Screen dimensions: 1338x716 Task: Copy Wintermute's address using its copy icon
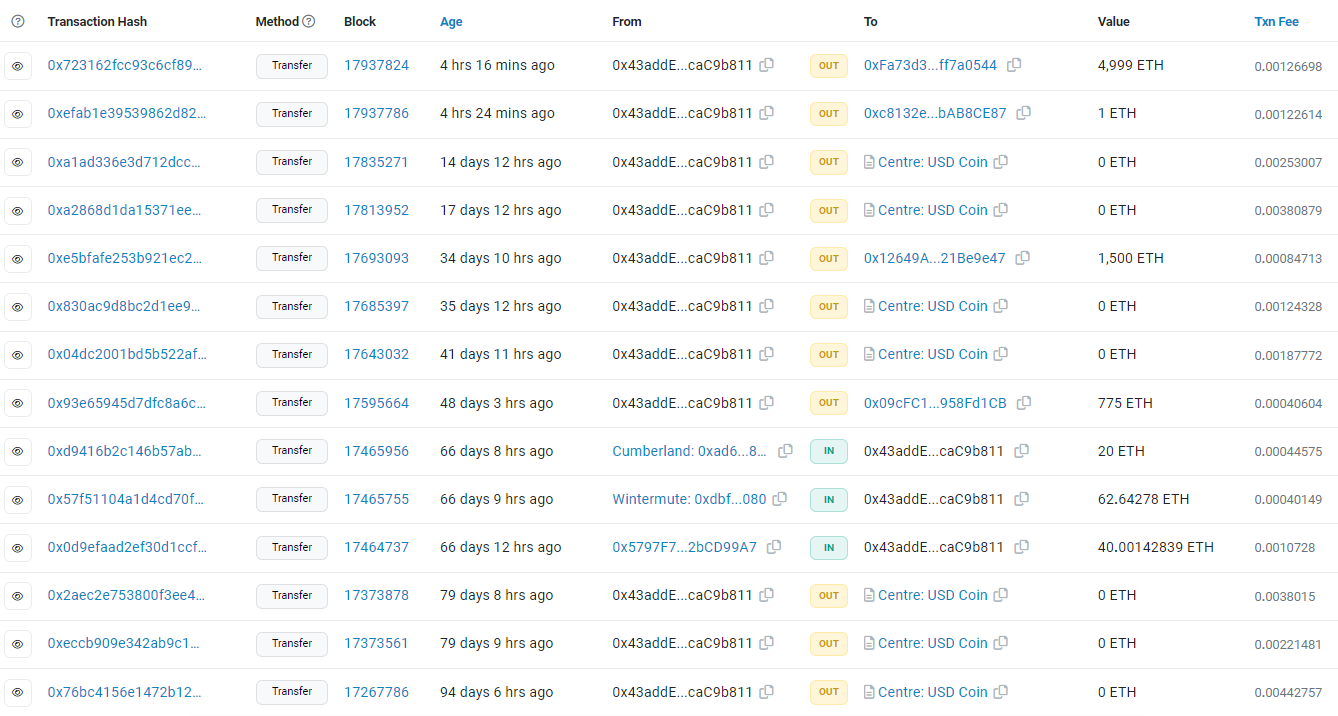tap(777, 499)
